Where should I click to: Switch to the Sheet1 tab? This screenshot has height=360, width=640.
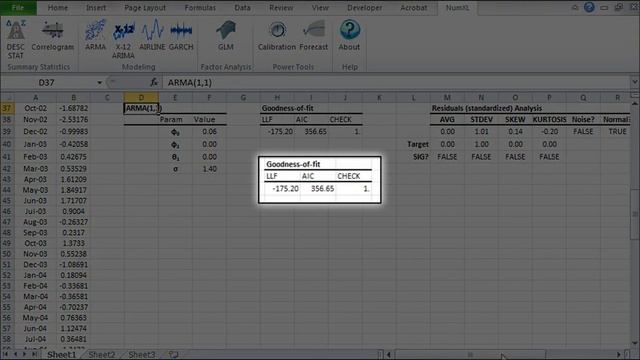click(x=61, y=355)
